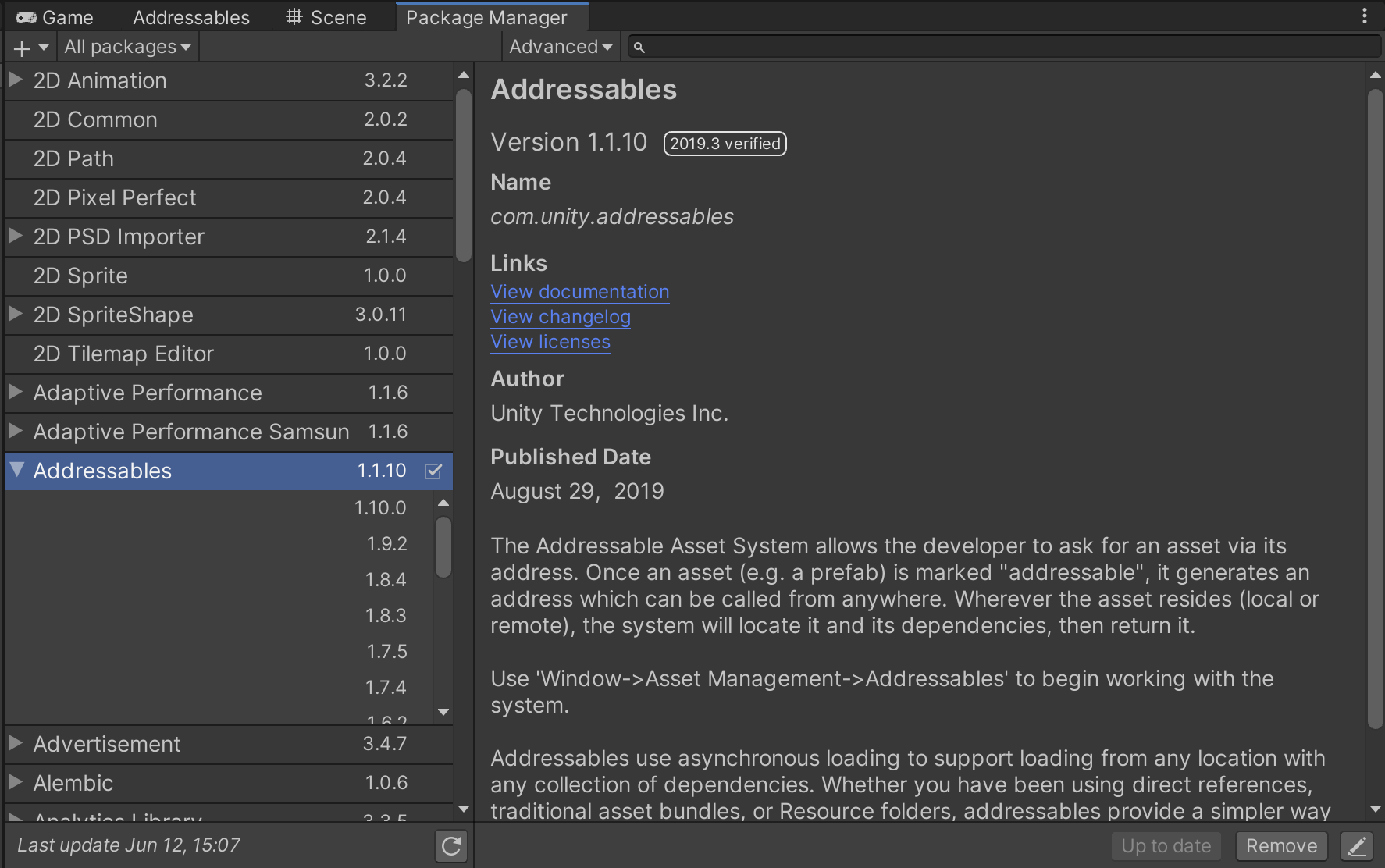This screenshot has width=1385, height=868.
Task: Switch to the Scene tab
Action: click(x=326, y=17)
